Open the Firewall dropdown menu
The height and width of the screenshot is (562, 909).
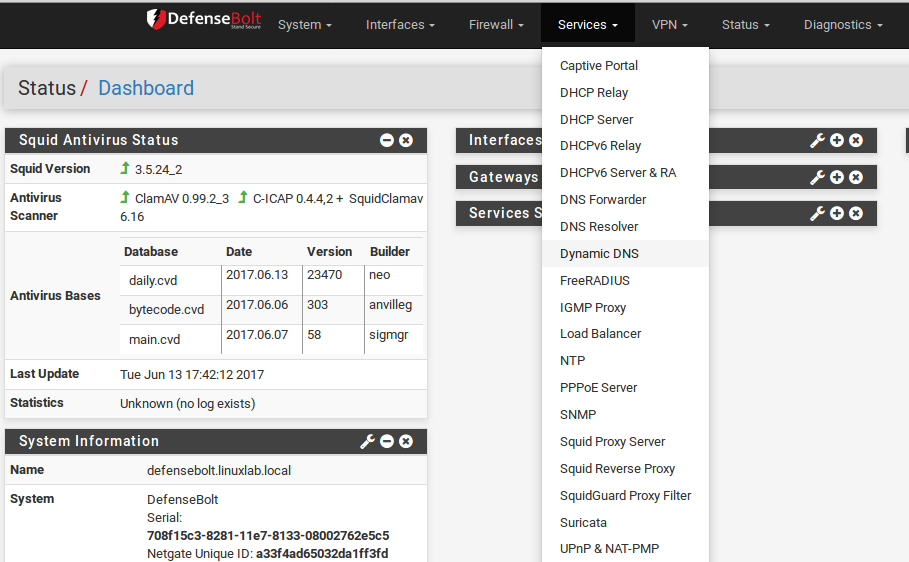(x=496, y=25)
